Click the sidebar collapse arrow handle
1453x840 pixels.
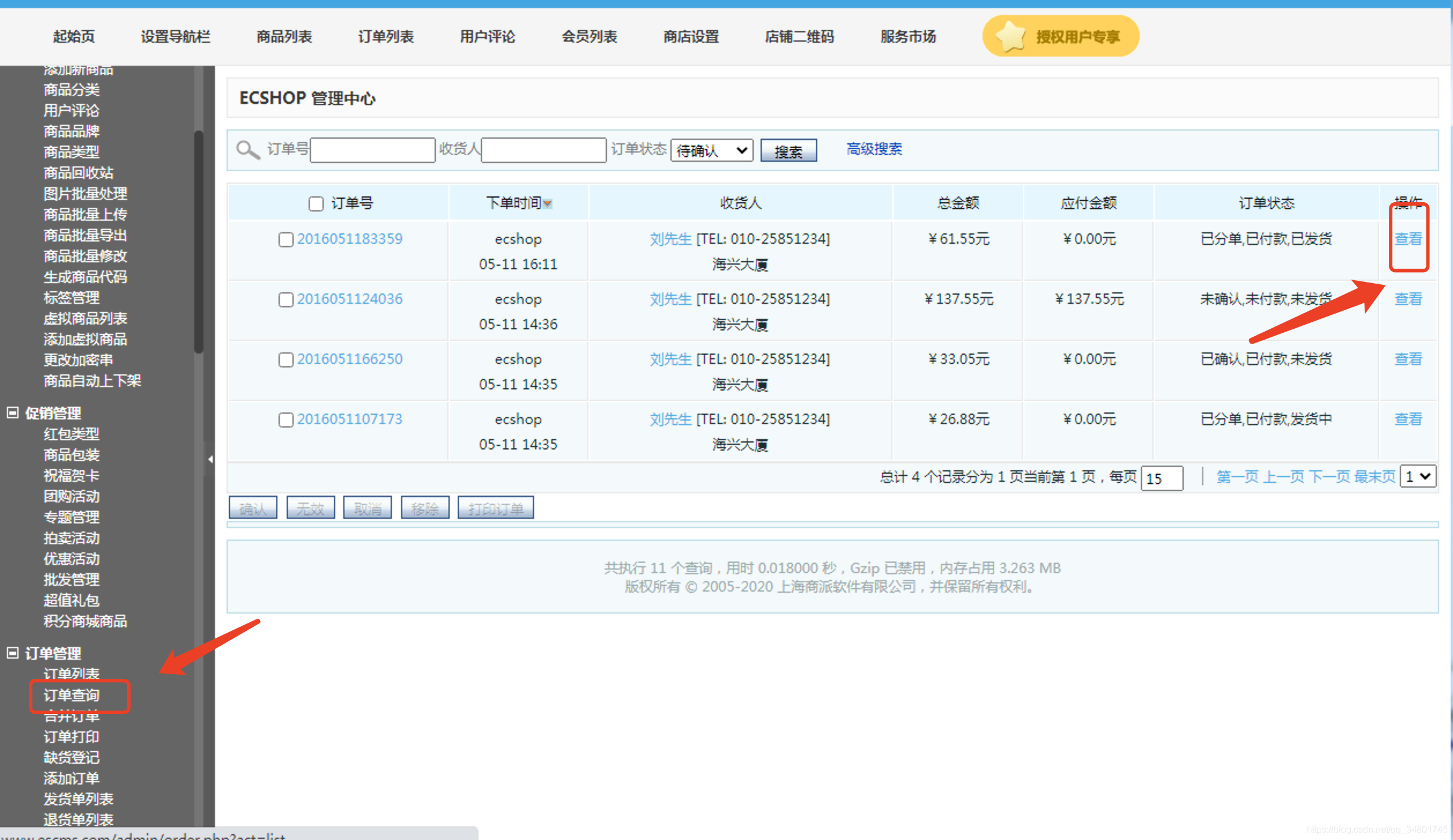coord(210,459)
